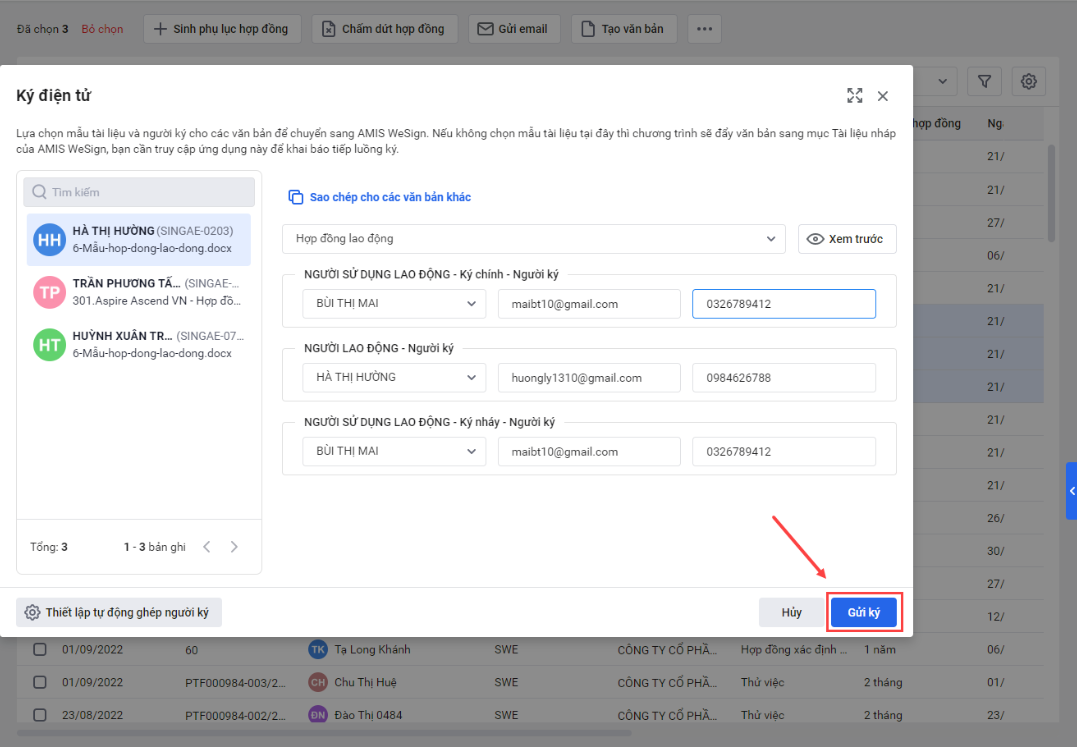Click the HT avatar icon
The width and height of the screenshot is (1077, 747).
pyautogui.click(x=49, y=344)
